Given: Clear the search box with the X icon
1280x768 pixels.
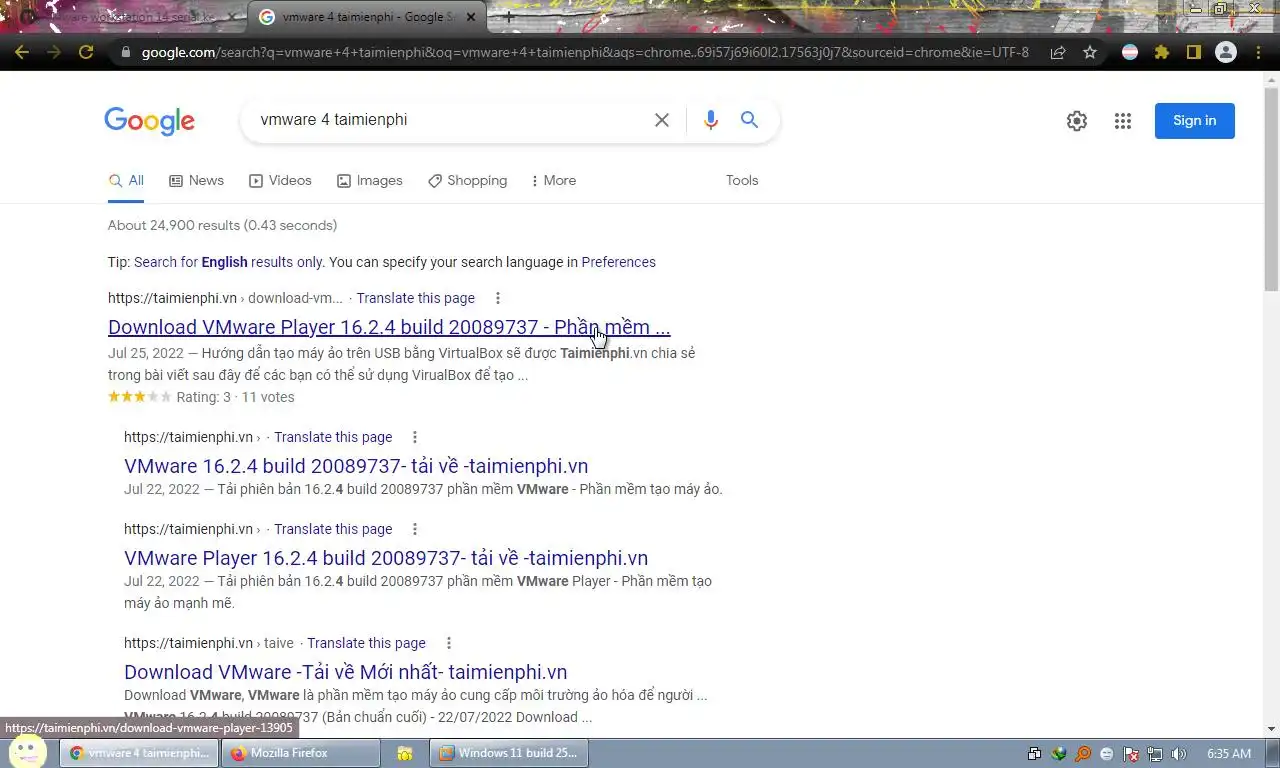Looking at the screenshot, I should tap(662, 120).
